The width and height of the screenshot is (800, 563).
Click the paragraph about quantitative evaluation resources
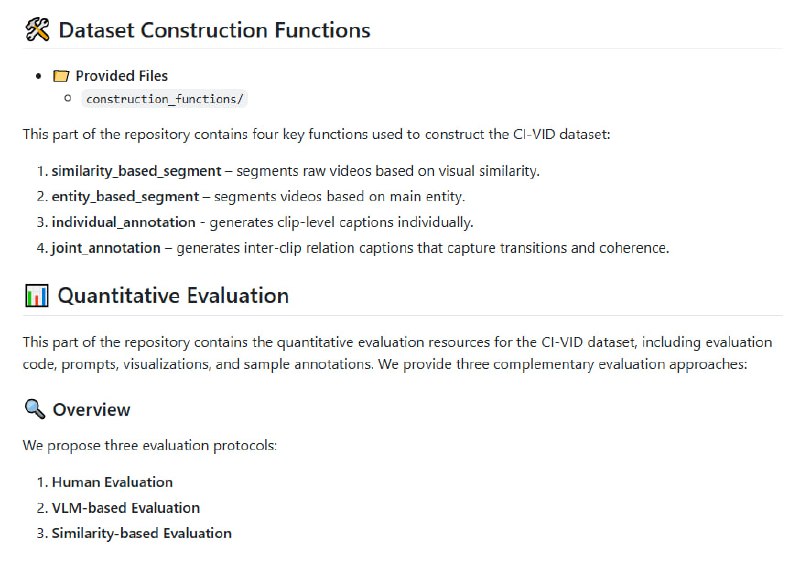pyautogui.click(x=397, y=353)
